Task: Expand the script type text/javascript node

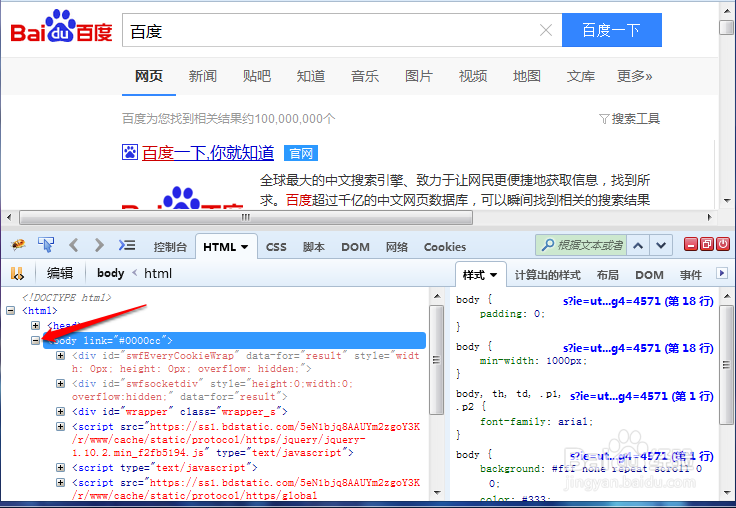Action: [61, 468]
